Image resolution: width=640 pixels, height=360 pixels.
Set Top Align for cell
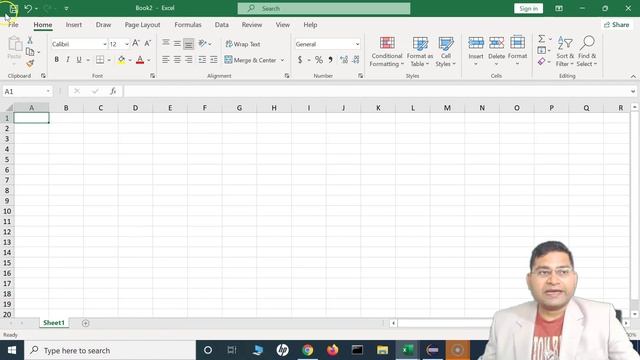[165, 43]
